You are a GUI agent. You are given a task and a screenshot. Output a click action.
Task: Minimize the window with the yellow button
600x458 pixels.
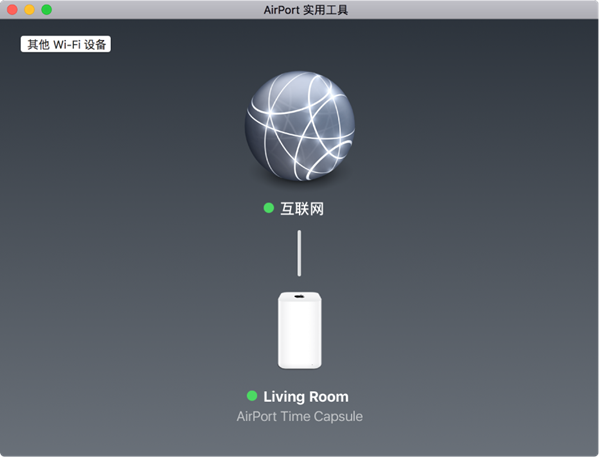point(30,9)
